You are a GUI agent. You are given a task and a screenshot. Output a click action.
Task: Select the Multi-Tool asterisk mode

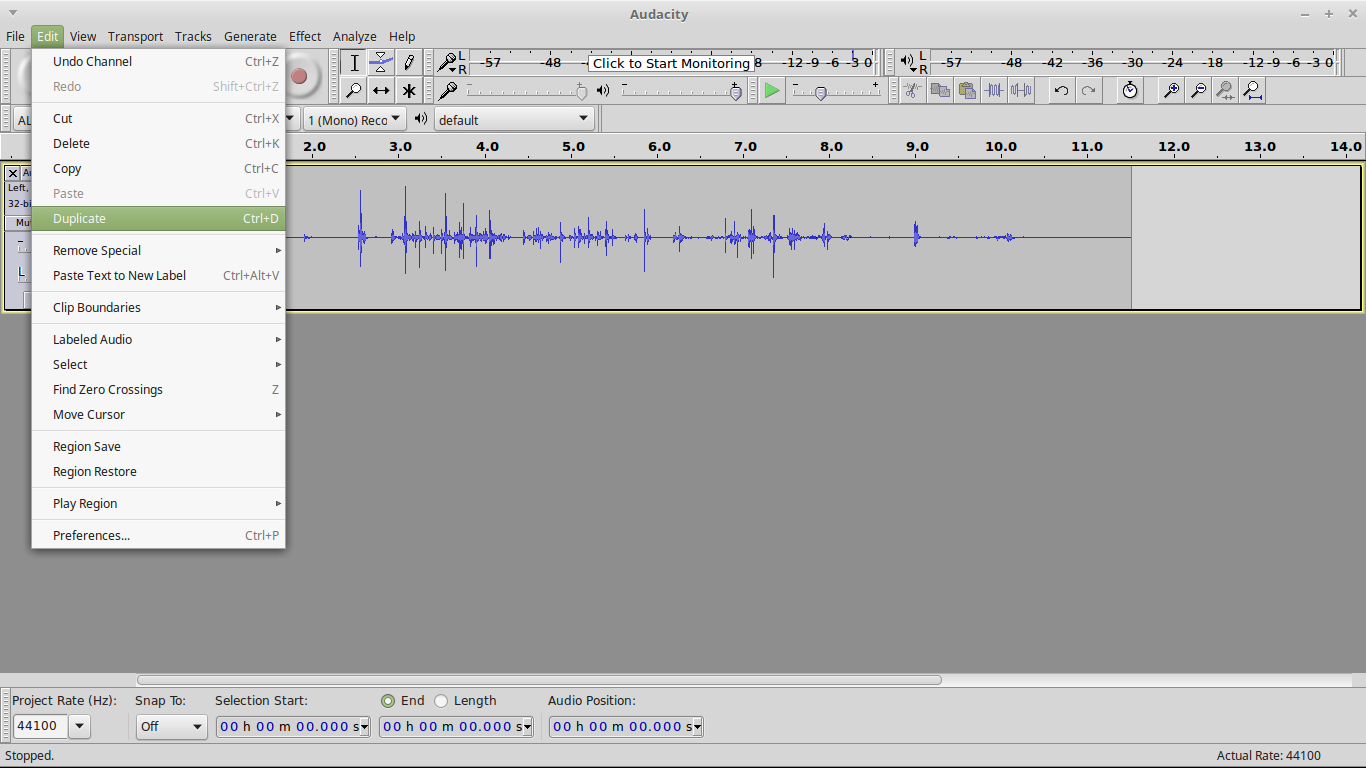point(409,91)
